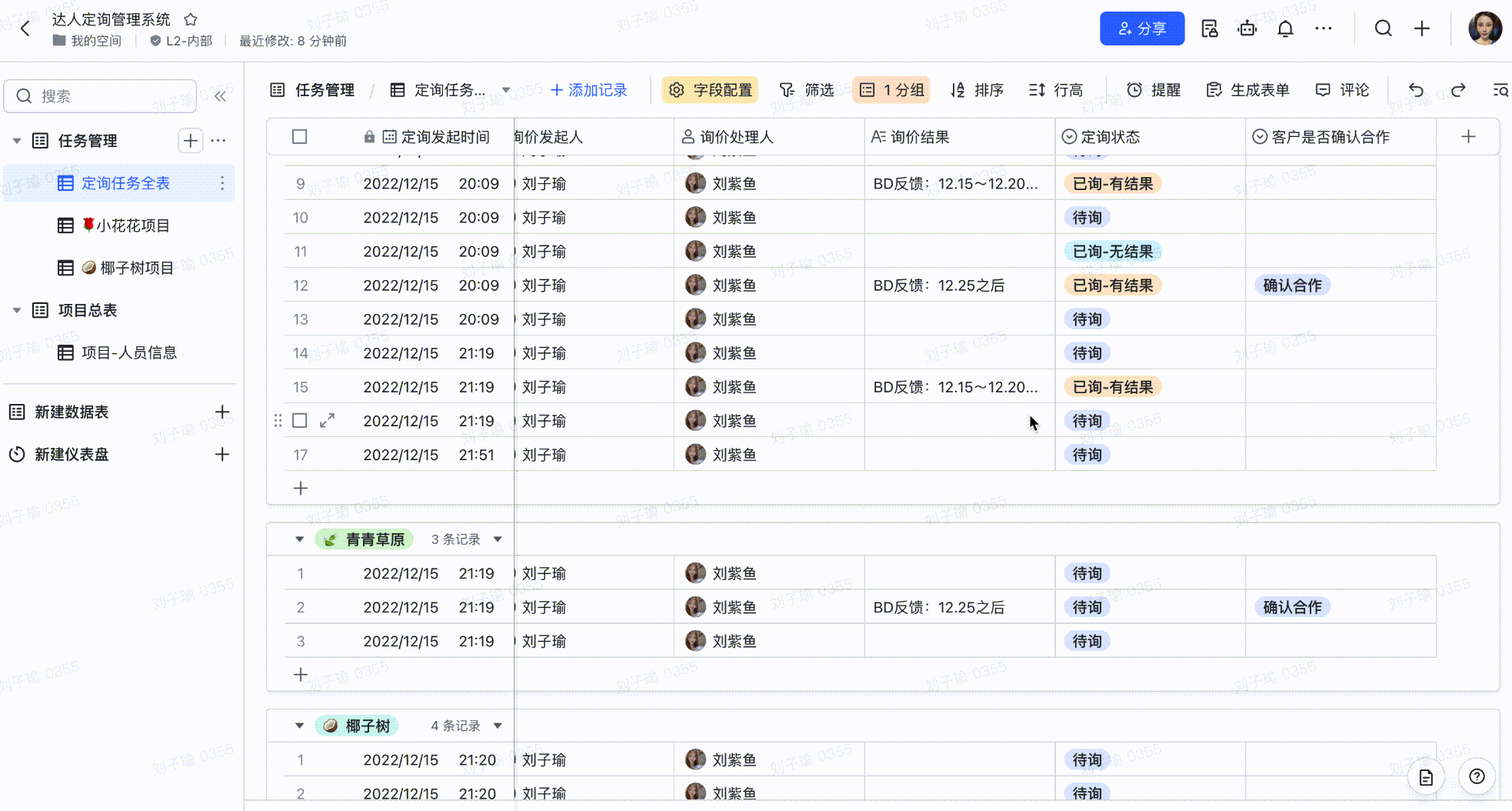Collapse the left sidebar panel
The width and height of the screenshot is (1512, 811).
[221, 96]
